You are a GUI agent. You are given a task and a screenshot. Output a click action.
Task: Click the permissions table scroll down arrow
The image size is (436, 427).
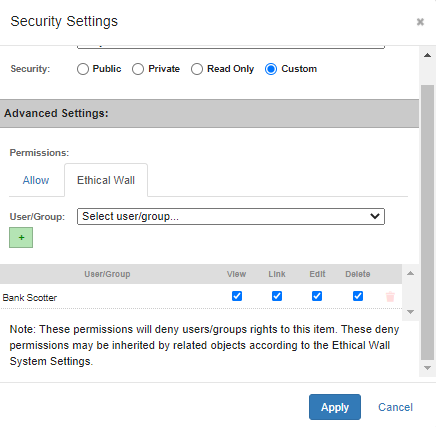[x=410, y=312]
